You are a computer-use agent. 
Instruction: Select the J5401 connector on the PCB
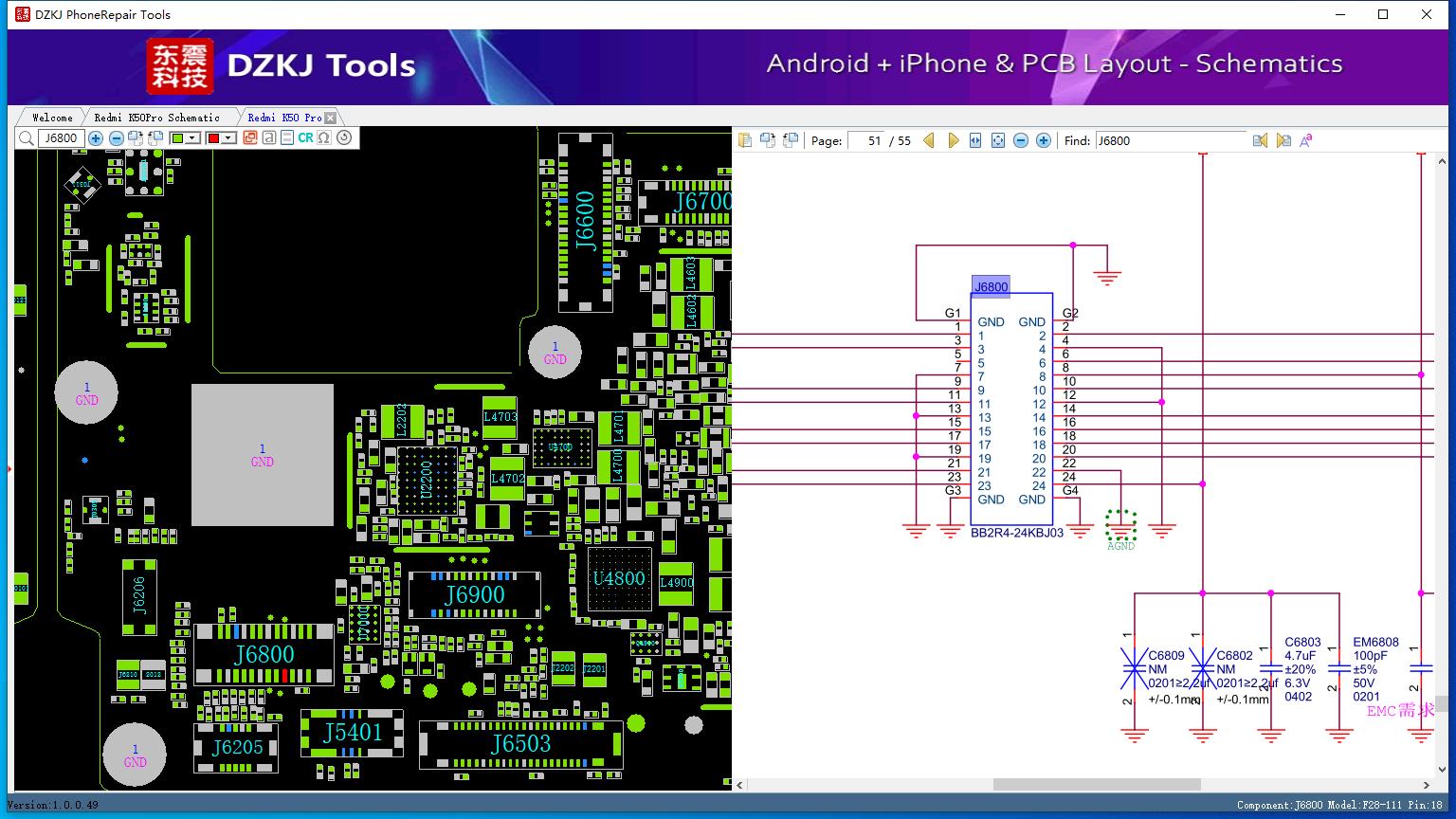352,733
